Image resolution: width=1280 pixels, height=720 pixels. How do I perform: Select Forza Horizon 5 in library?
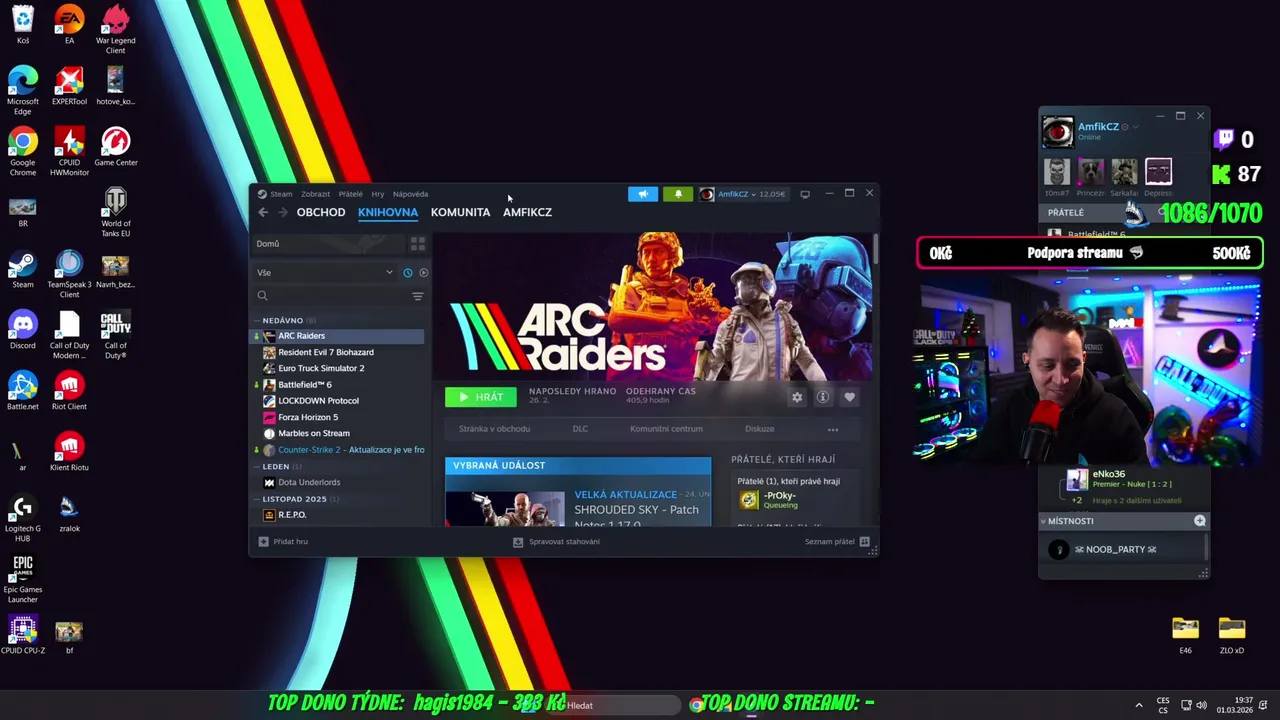(x=308, y=417)
